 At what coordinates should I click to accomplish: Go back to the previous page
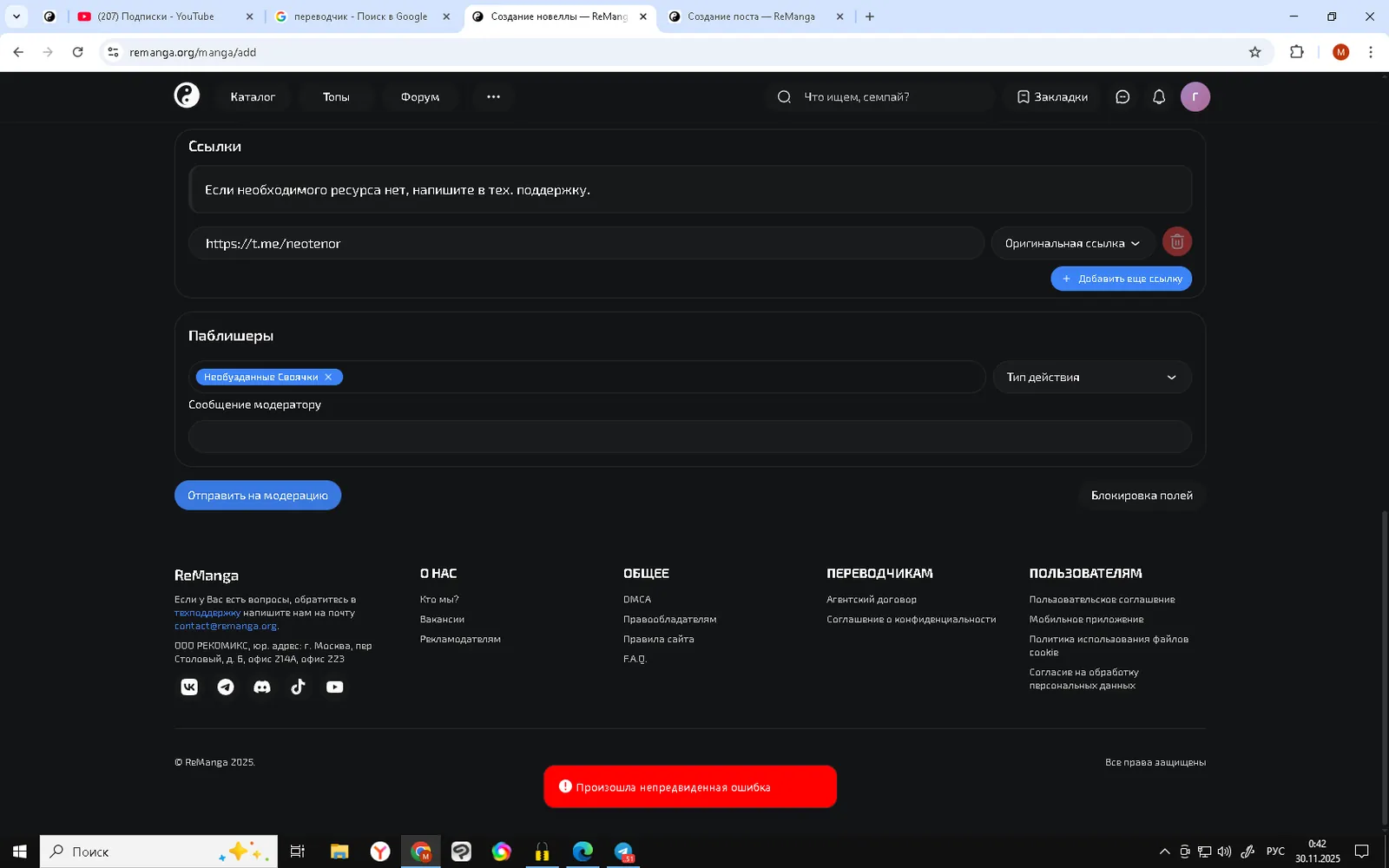pyautogui.click(x=18, y=52)
